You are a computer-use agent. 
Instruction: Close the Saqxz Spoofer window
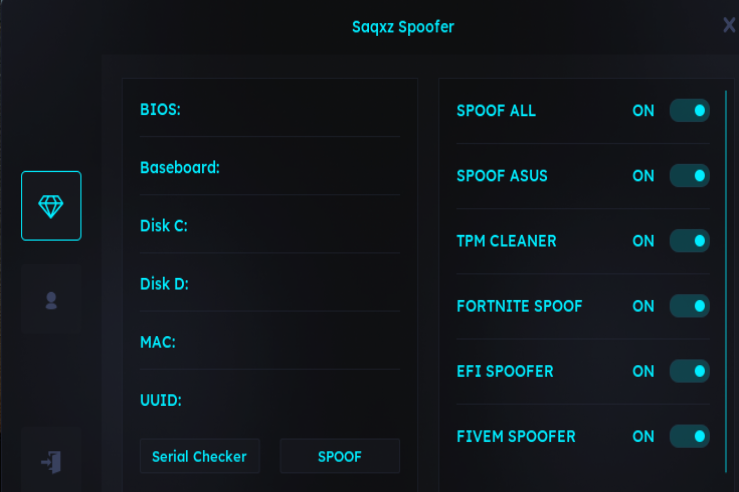point(729,26)
